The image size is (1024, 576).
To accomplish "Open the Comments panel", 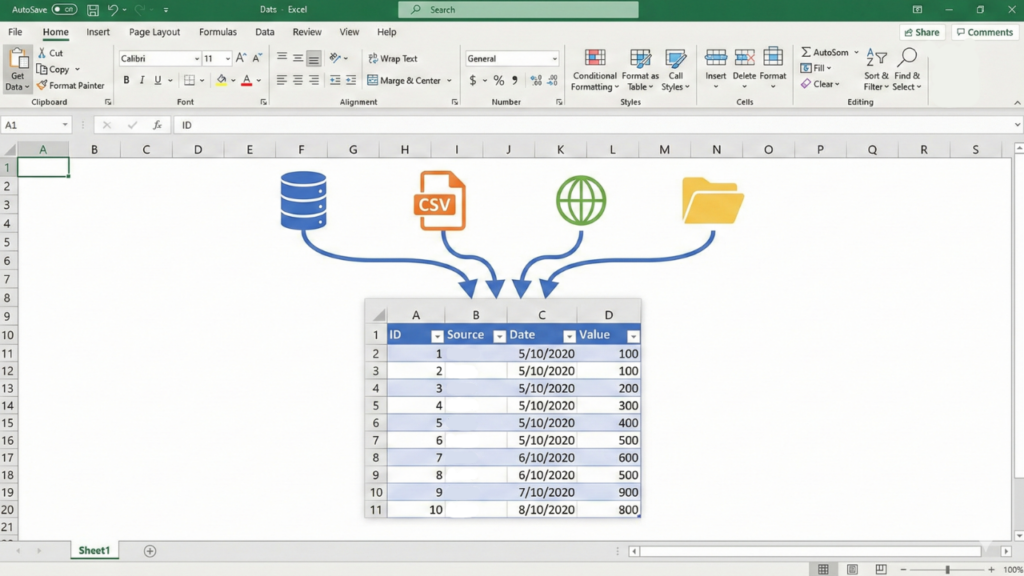I will (x=985, y=31).
